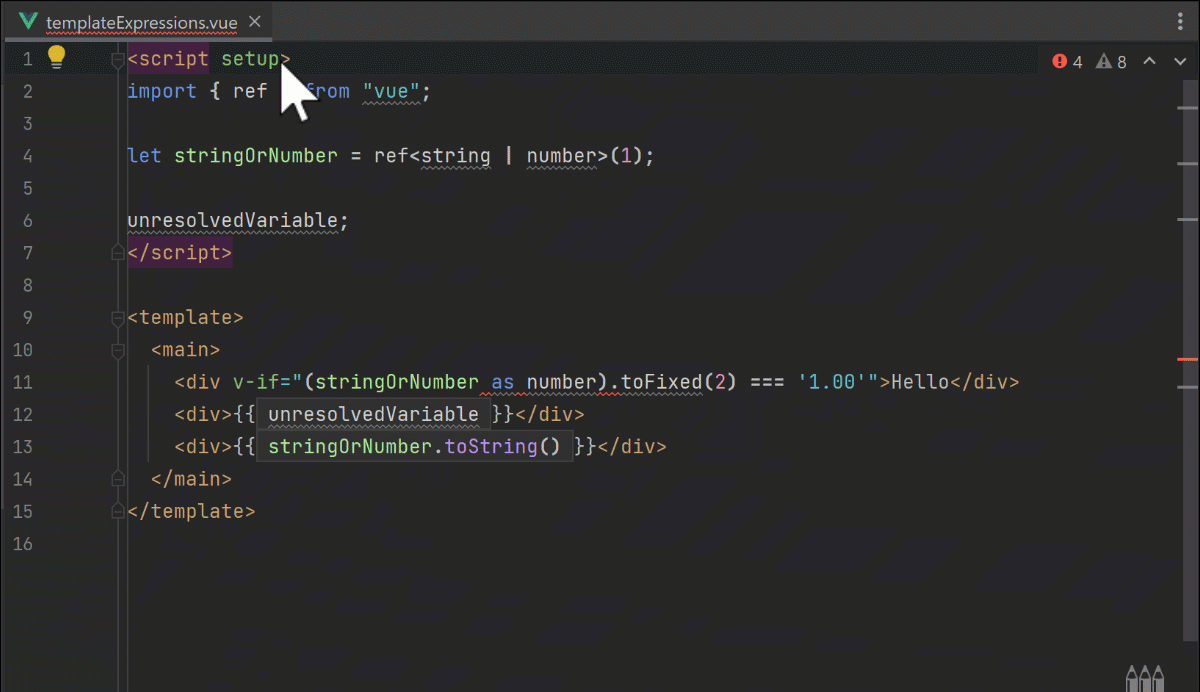Open the red error indicator showing 4 errors

point(1066,61)
